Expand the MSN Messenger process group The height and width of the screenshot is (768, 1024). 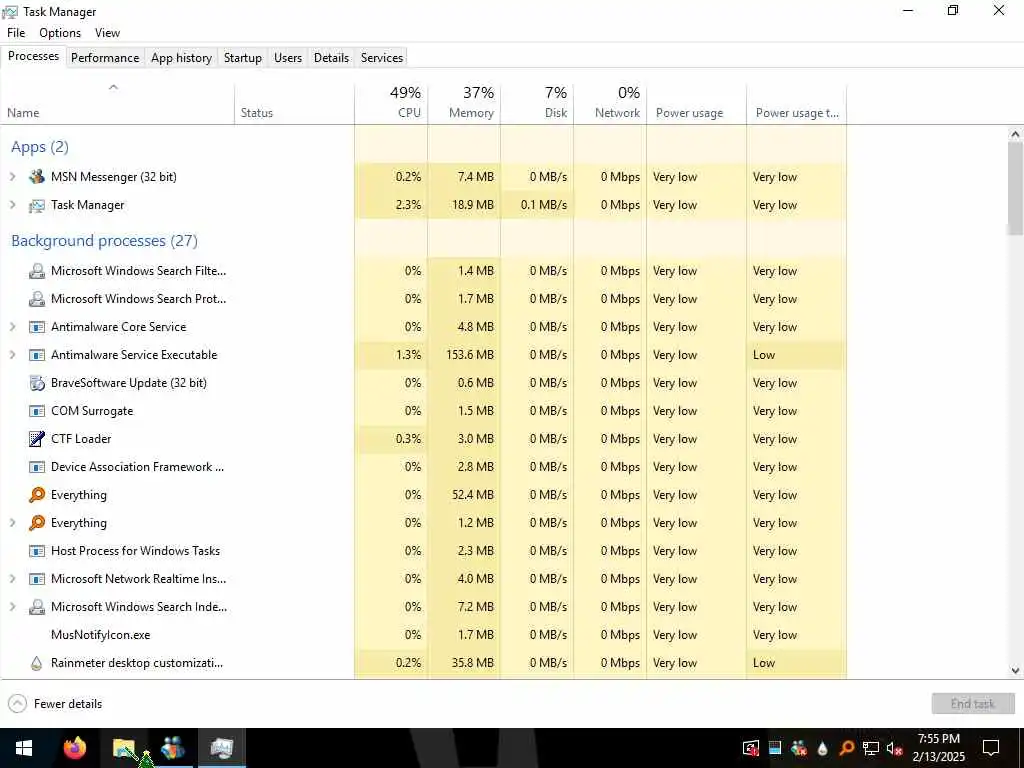pyautogui.click(x=12, y=177)
